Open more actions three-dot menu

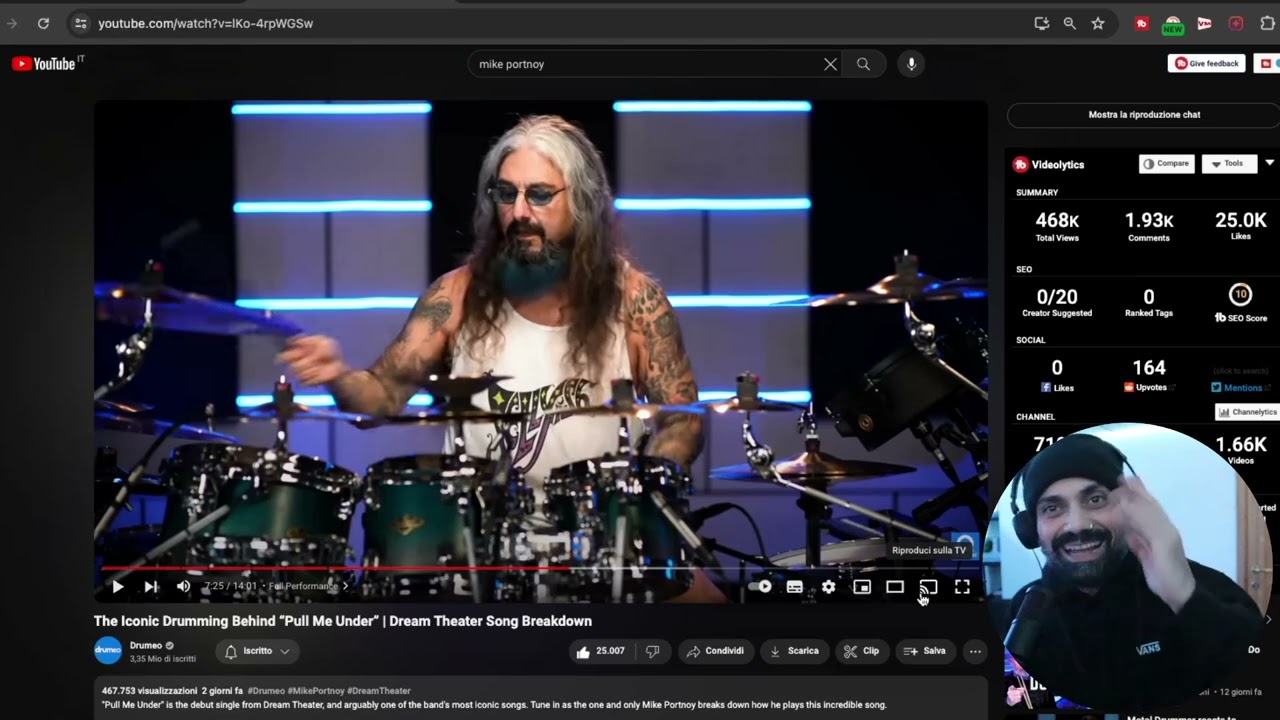[975, 651]
